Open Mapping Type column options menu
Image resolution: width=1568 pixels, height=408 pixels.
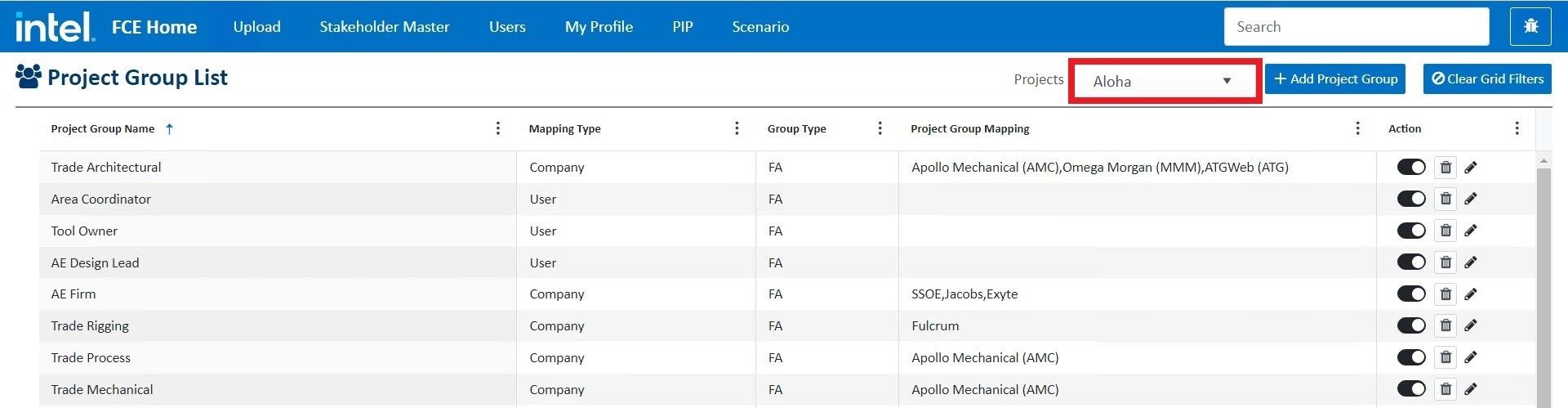[737, 128]
